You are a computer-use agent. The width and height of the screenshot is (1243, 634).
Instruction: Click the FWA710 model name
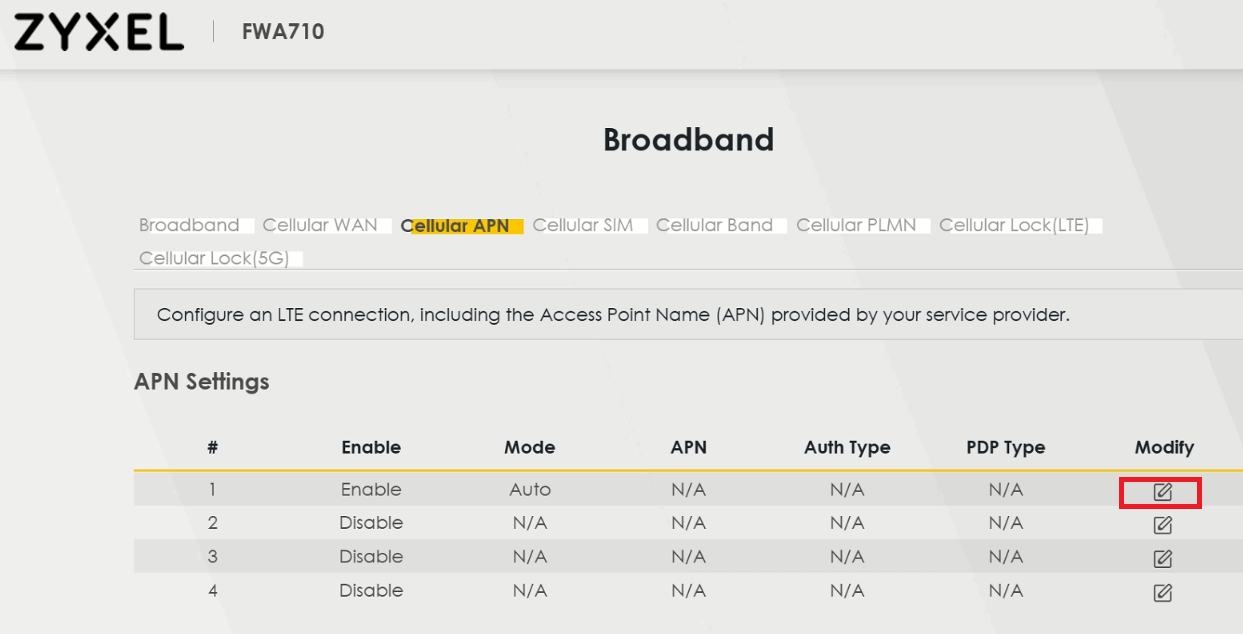(x=283, y=32)
